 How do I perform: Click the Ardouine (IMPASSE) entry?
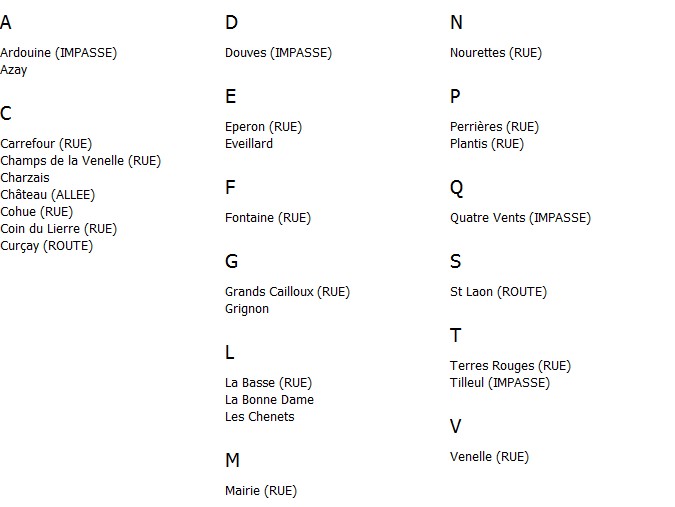(x=59, y=53)
